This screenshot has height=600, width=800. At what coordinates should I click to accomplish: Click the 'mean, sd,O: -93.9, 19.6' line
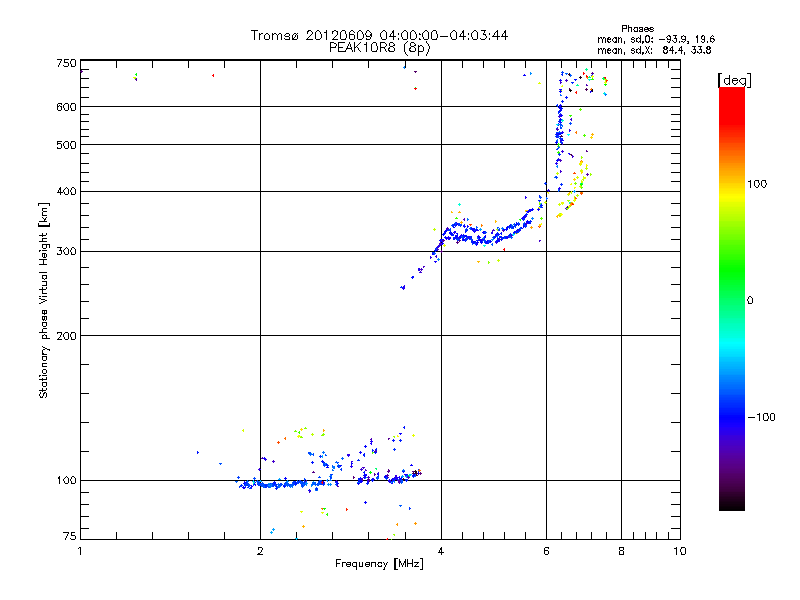click(x=656, y=39)
